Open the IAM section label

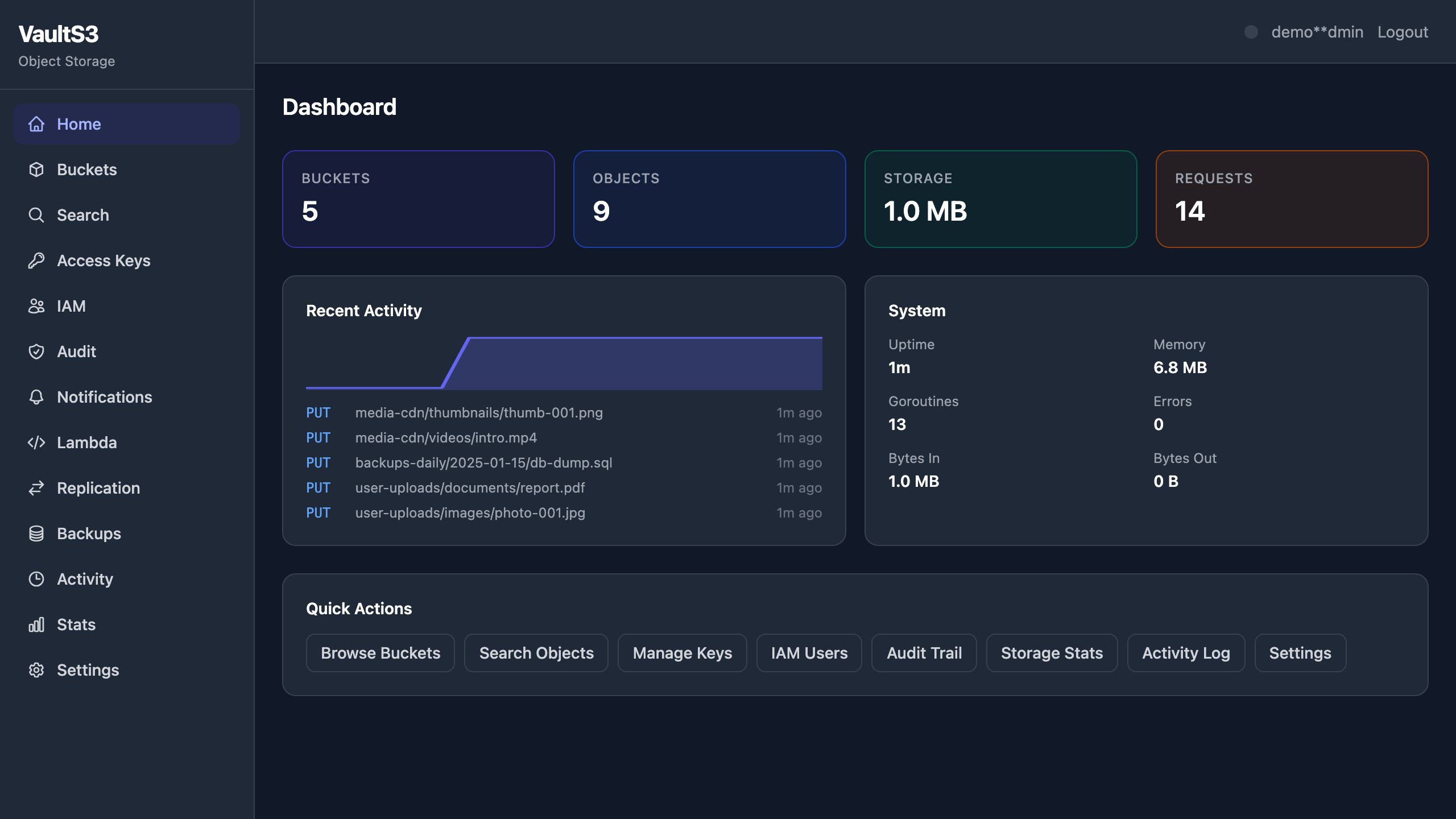(x=71, y=306)
